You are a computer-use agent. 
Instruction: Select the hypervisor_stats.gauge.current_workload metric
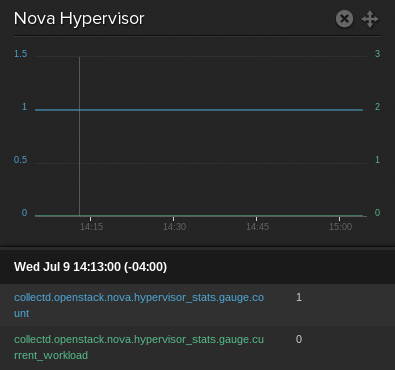(x=139, y=347)
